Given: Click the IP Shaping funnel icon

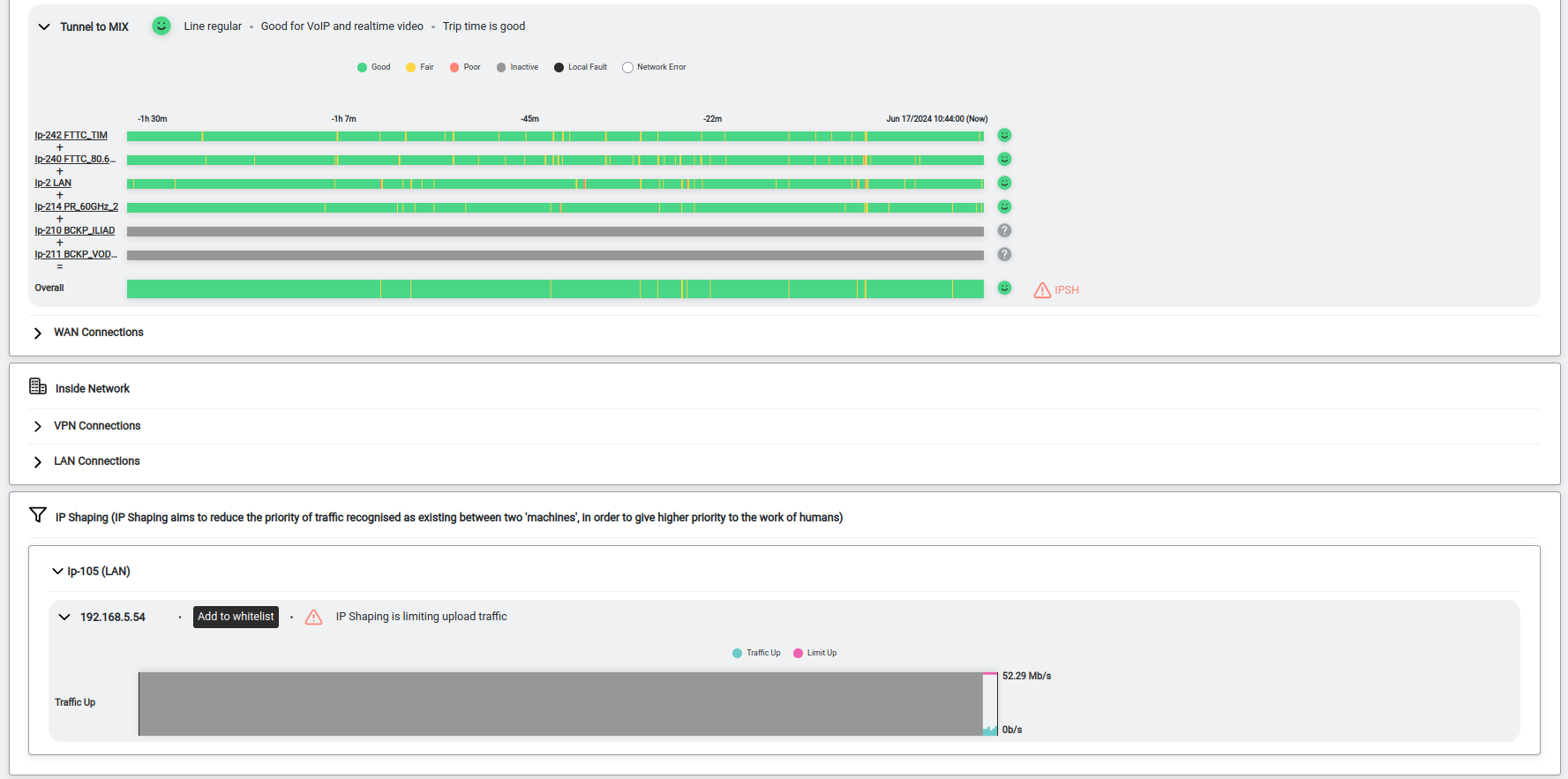Looking at the screenshot, I should click(38, 514).
